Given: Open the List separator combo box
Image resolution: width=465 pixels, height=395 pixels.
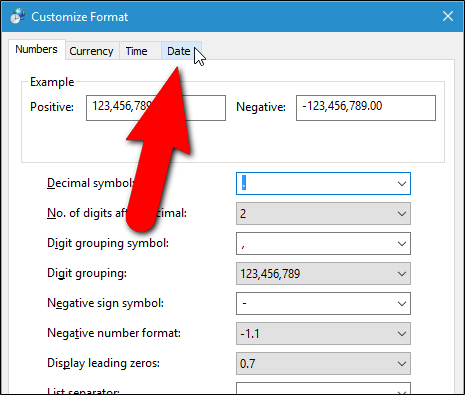Looking at the screenshot, I should [323, 388].
